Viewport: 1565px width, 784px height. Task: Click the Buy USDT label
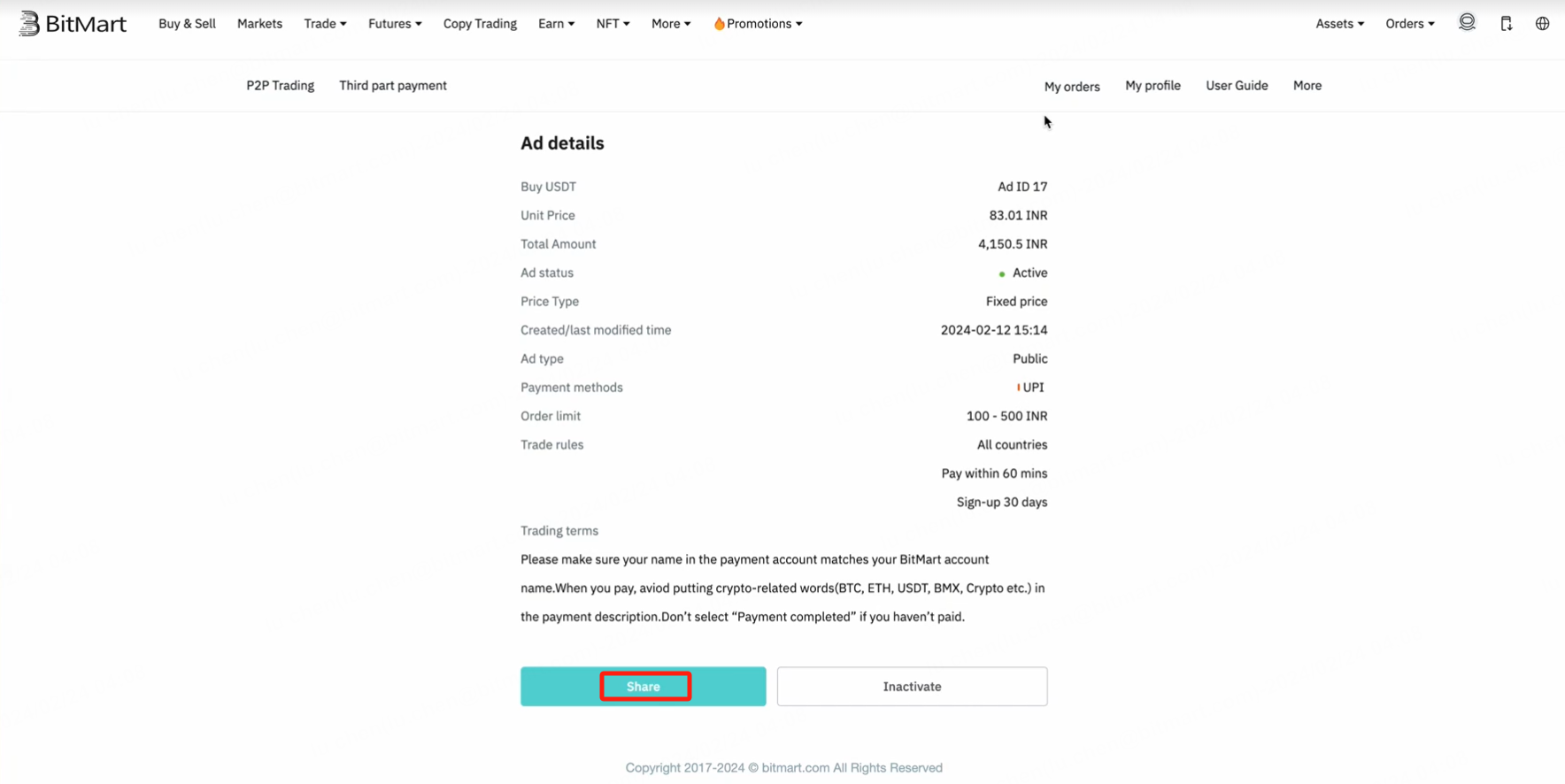click(548, 187)
